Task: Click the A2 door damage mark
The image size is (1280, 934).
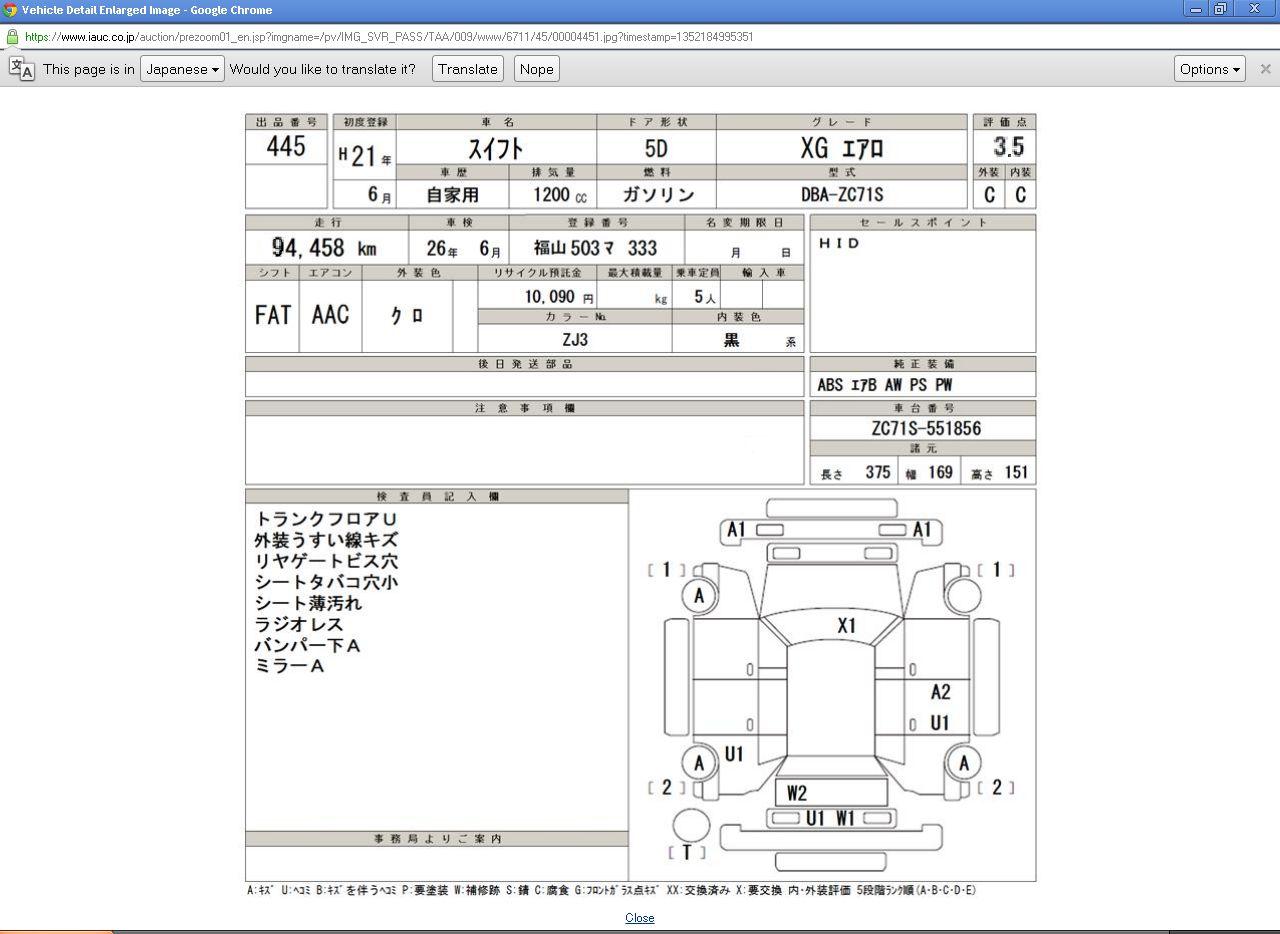Action: [x=940, y=692]
